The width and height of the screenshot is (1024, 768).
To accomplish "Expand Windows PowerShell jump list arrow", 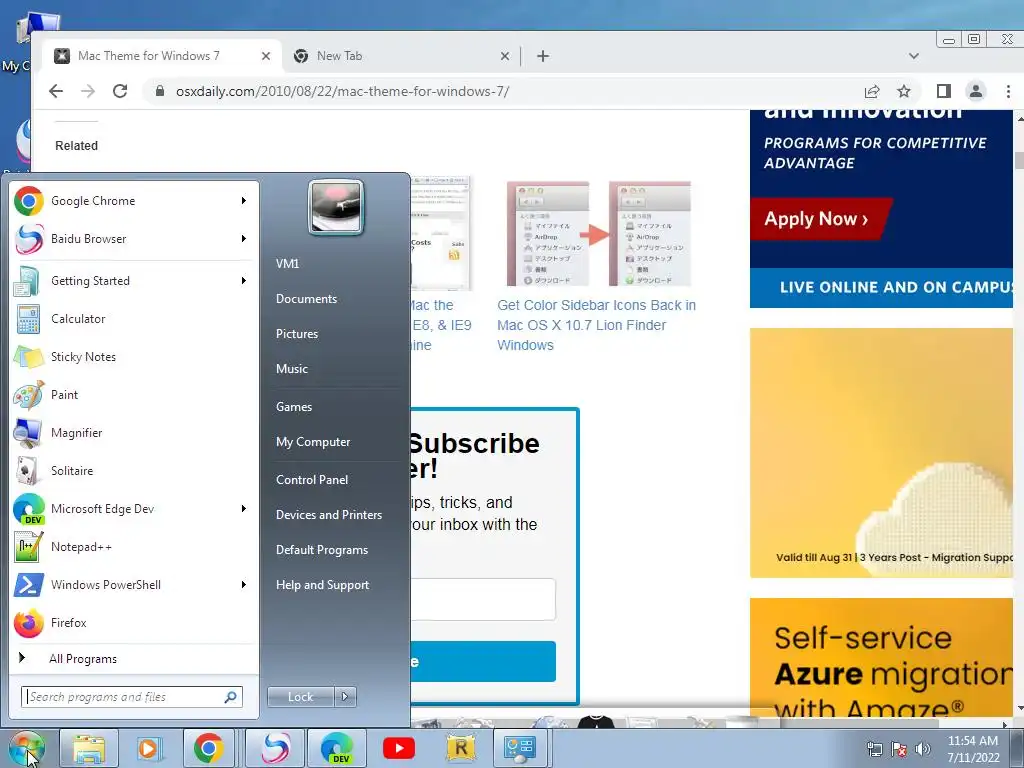I will [244, 584].
